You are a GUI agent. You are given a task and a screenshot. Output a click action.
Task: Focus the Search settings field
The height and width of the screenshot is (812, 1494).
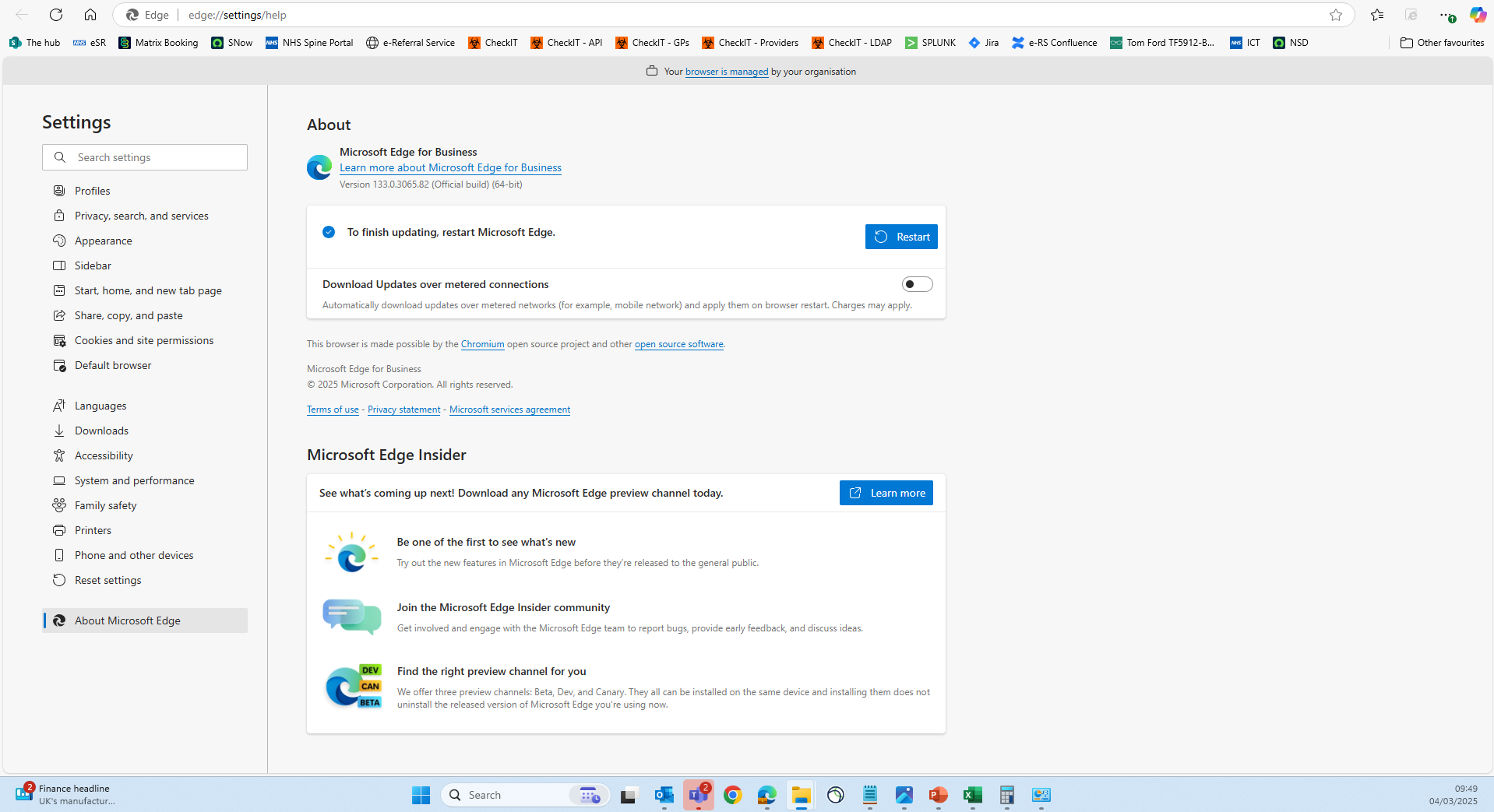[145, 157]
